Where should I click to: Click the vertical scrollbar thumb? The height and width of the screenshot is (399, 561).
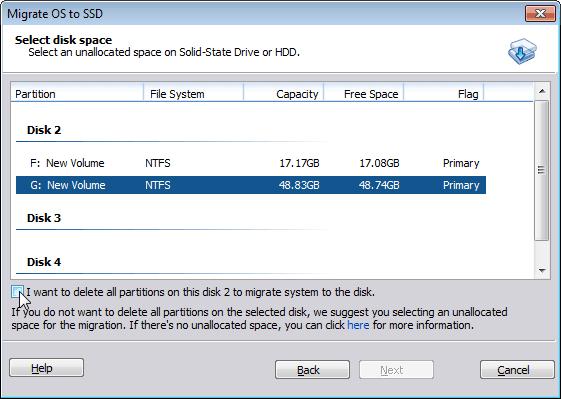(542, 170)
